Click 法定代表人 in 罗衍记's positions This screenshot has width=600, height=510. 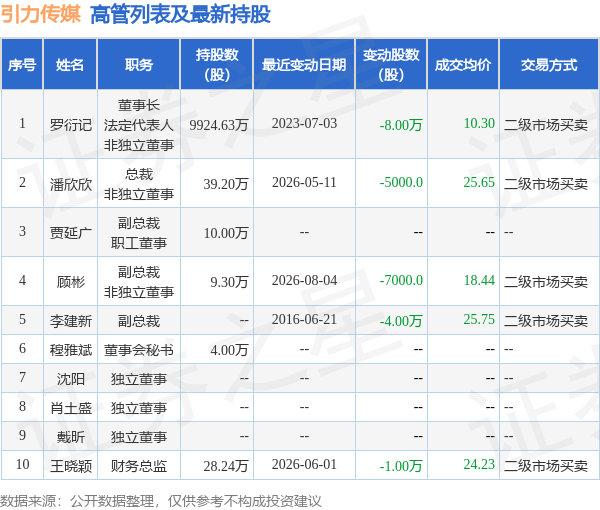click(x=139, y=125)
